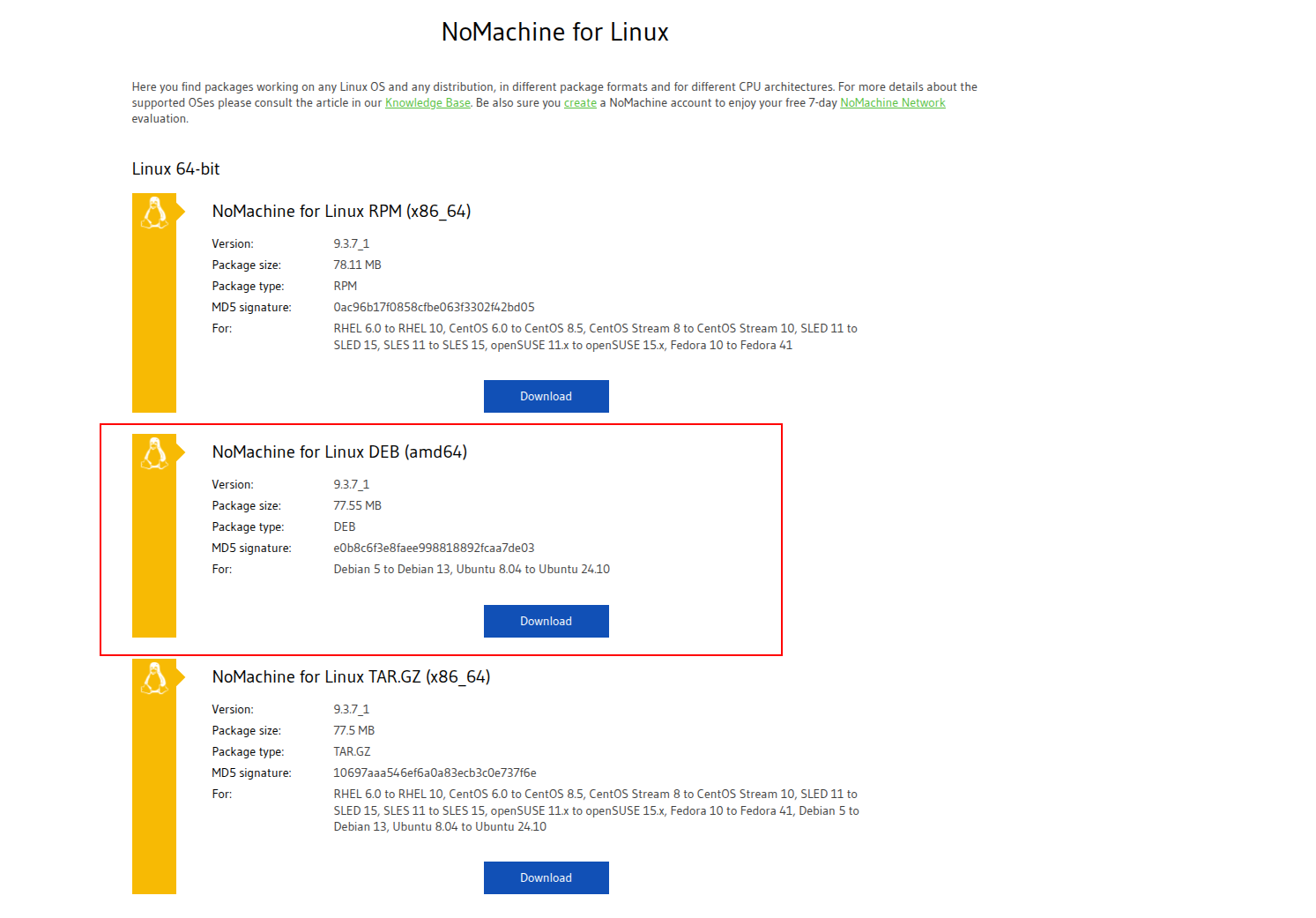Follow the 'create' account link

point(580,103)
